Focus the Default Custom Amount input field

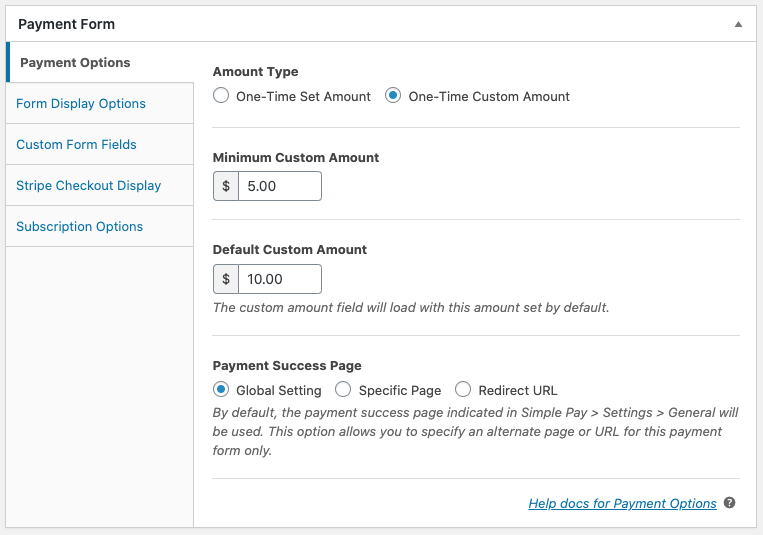[279, 279]
